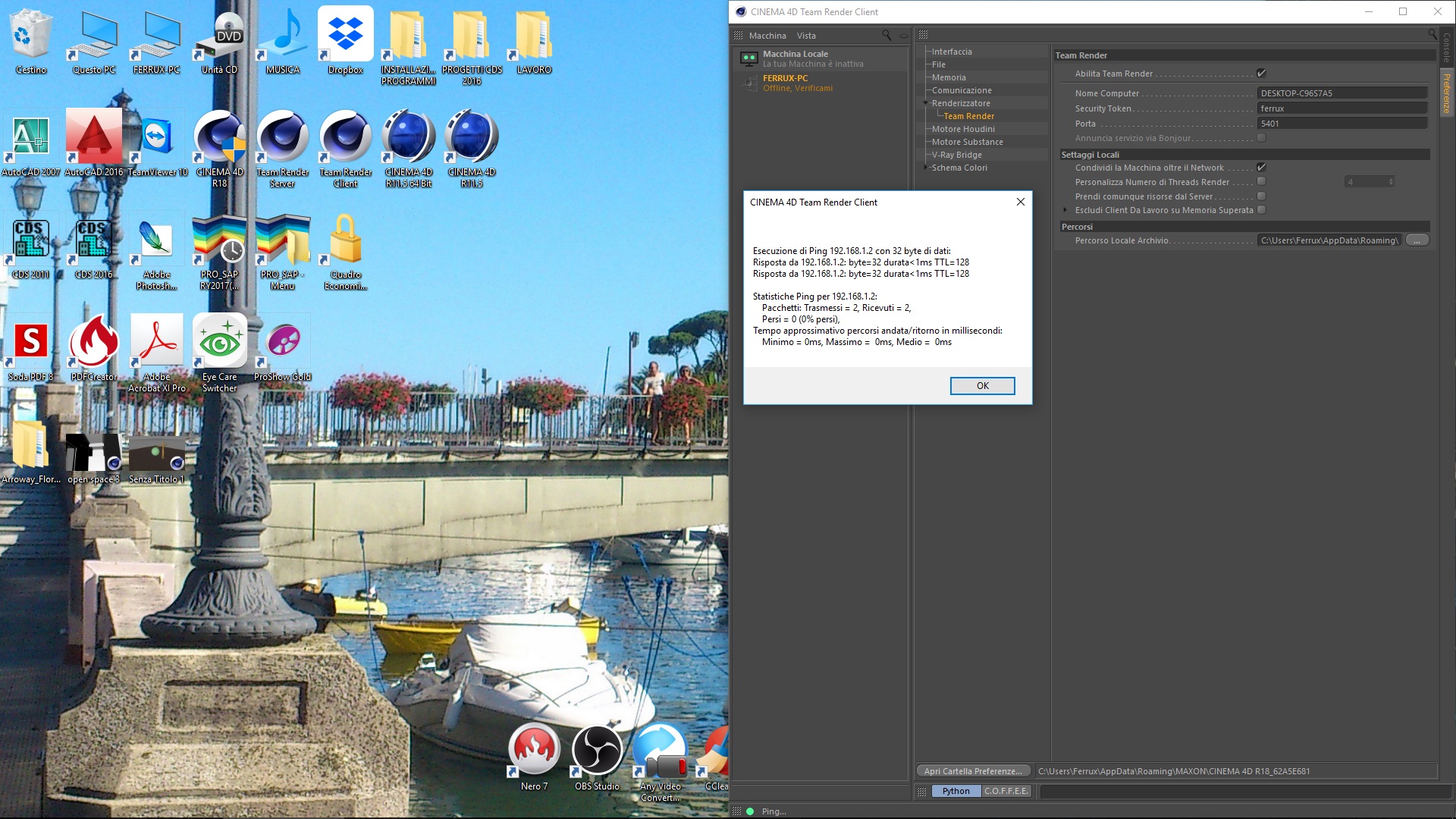Expand Escludi Client Da Lavoro options
Screen dimensions: 1456x819
click(x=1065, y=210)
